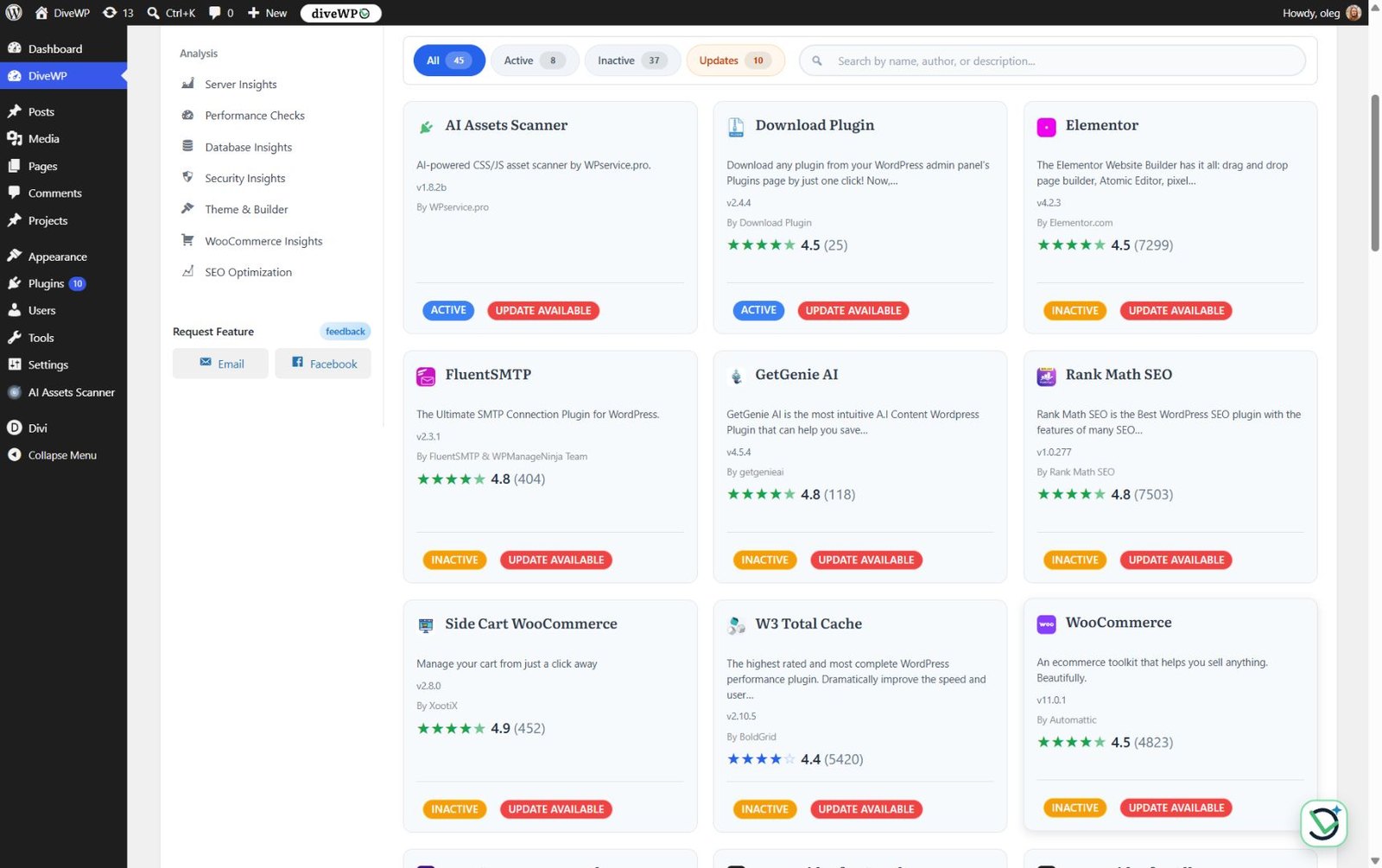
Task: Click the oleg user avatar
Action: tap(1353, 13)
